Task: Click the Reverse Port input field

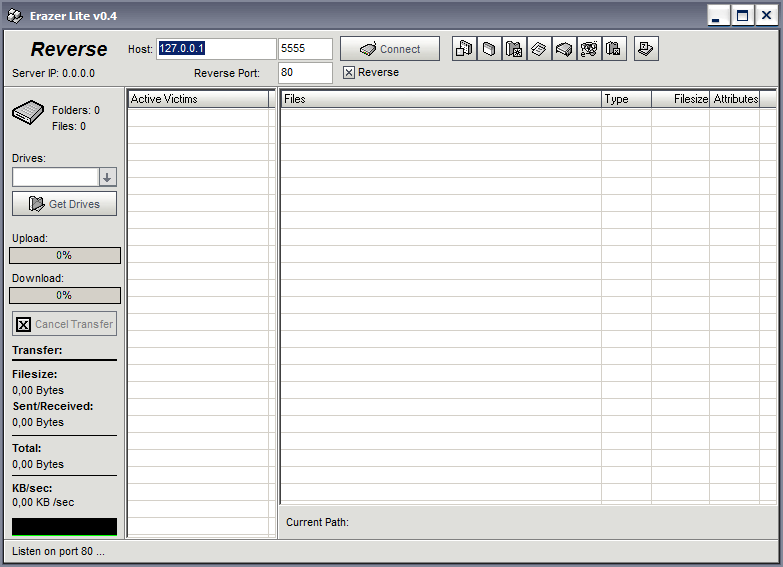Action: pyautogui.click(x=305, y=73)
